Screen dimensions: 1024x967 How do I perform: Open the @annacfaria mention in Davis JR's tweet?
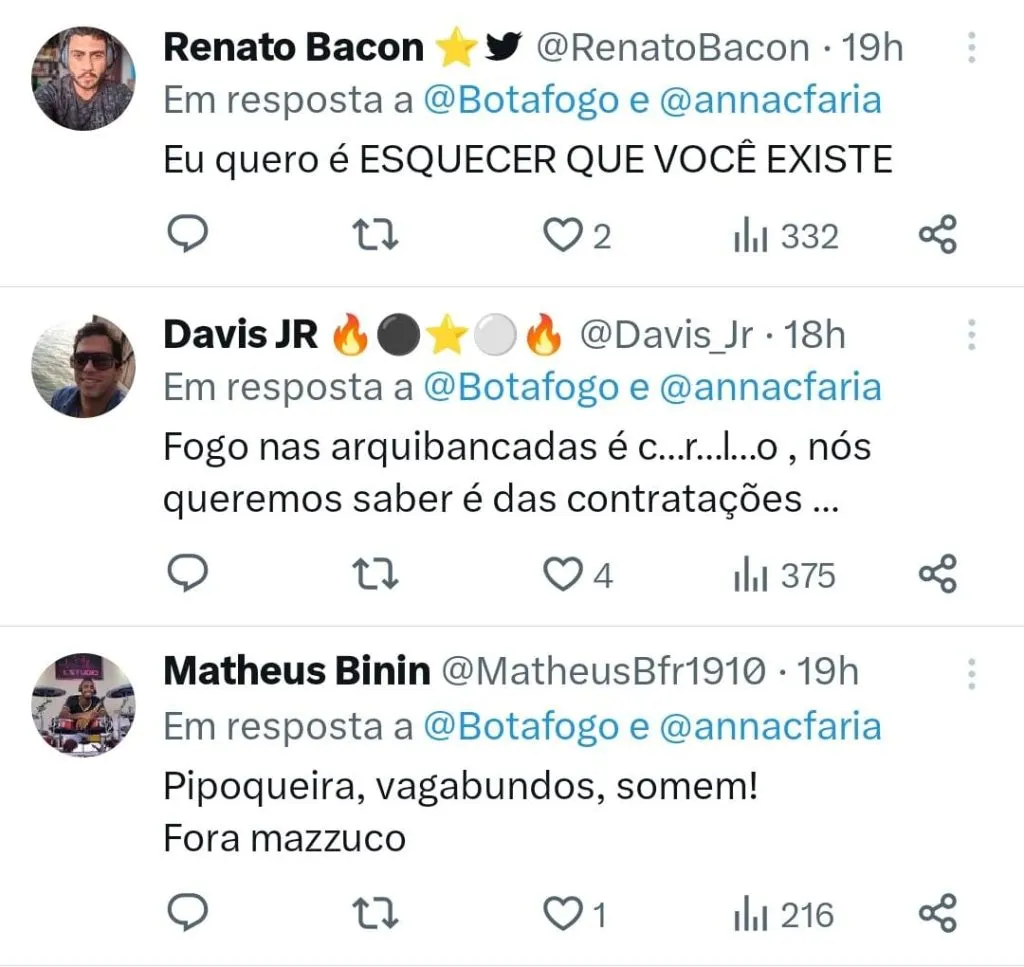coord(770,387)
